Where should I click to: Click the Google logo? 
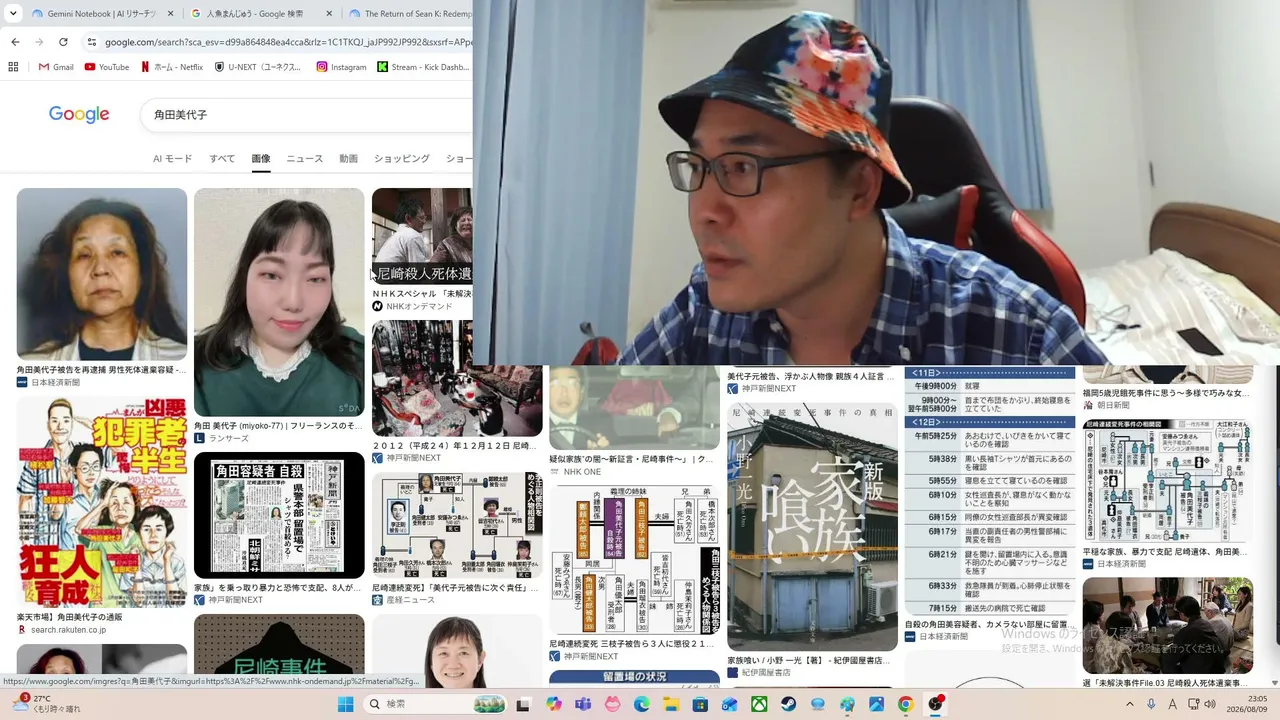coord(79,114)
